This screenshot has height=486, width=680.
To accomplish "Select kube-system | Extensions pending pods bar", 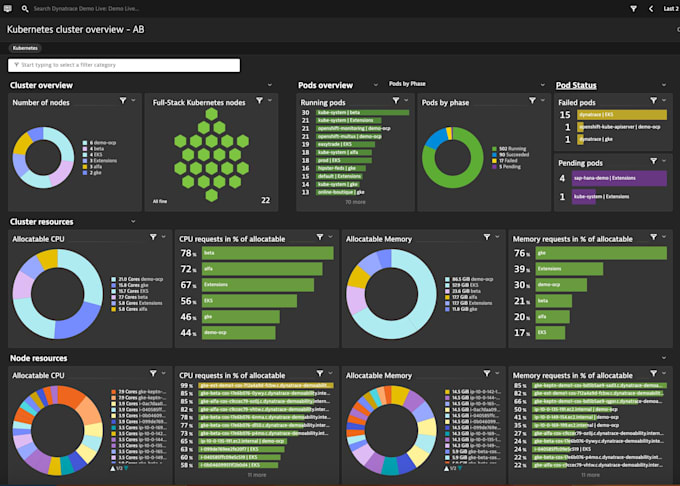I will pyautogui.click(x=584, y=196).
